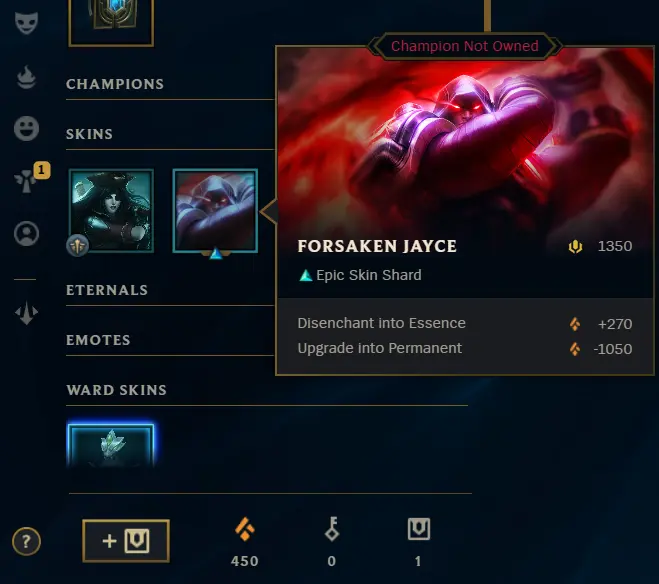Click the add chest plus button
This screenshot has height=584, width=659.
tap(126, 541)
